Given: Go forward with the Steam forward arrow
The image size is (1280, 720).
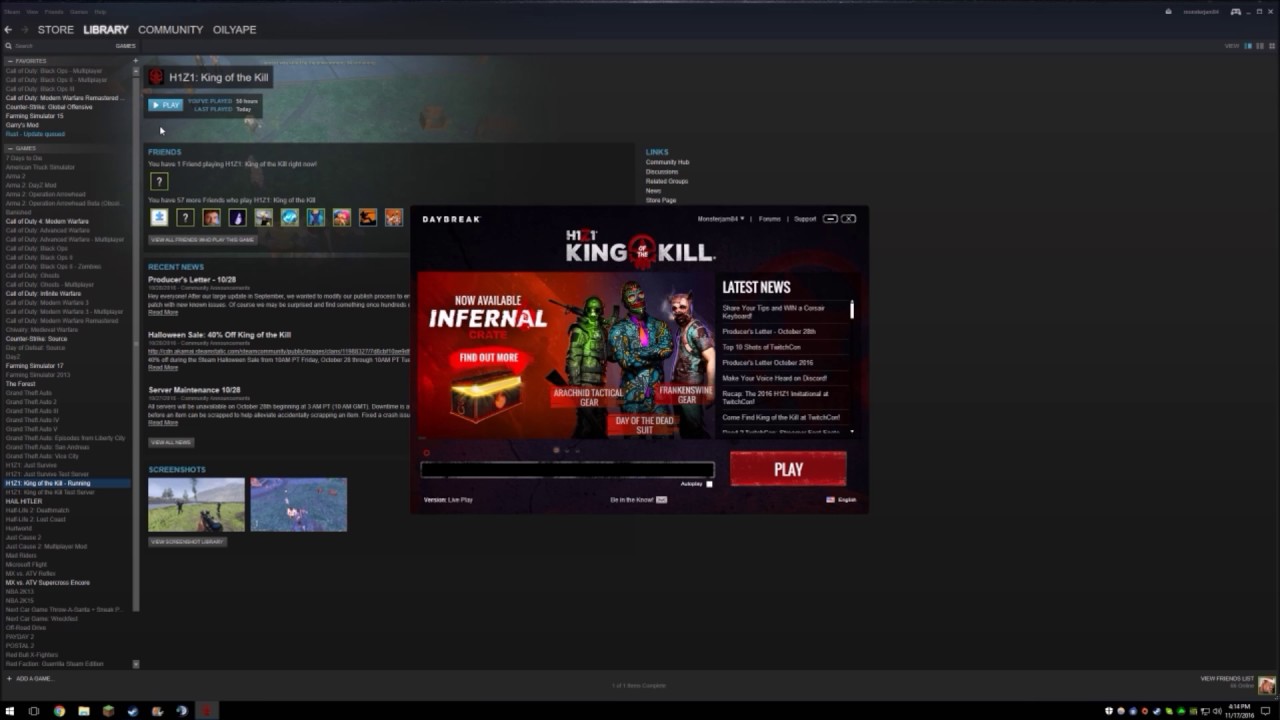Looking at the screenshot, I should coord(24,30).
